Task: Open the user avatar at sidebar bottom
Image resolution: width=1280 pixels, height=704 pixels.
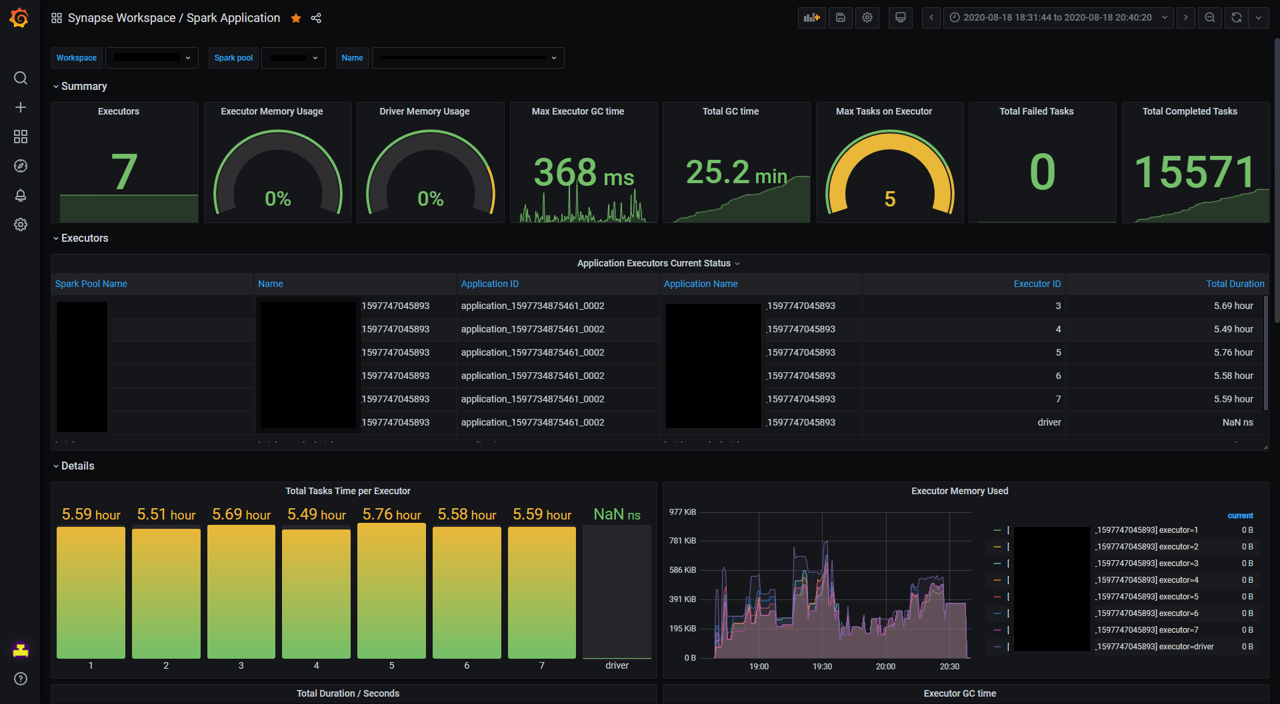Action: (x=20, y=650)
